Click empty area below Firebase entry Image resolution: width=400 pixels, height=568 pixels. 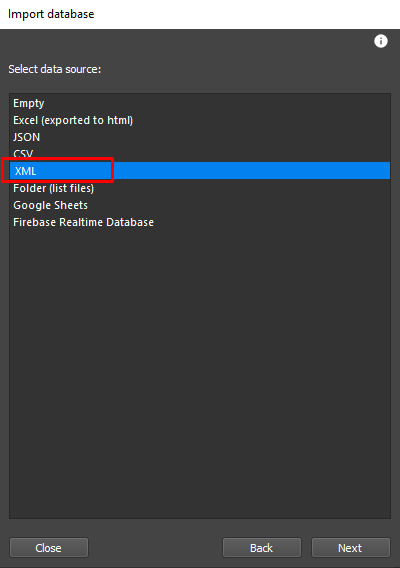(200, 373)
